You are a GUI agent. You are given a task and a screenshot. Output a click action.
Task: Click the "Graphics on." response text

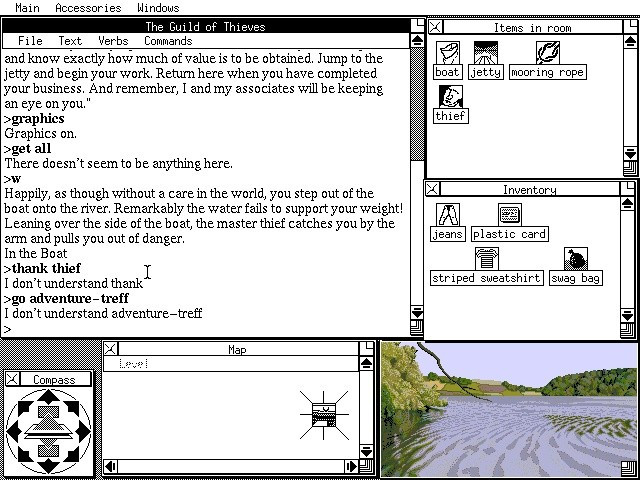click(40, 133)
